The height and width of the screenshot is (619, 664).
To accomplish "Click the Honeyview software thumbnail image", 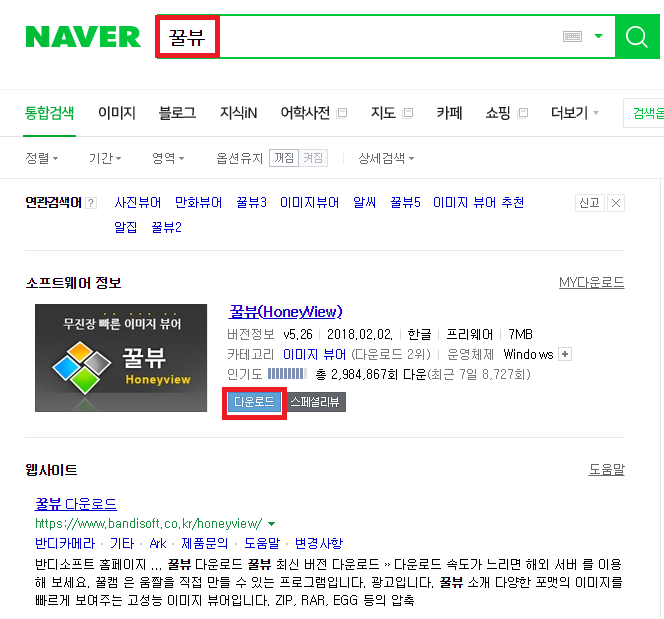I will pos(121,358).
